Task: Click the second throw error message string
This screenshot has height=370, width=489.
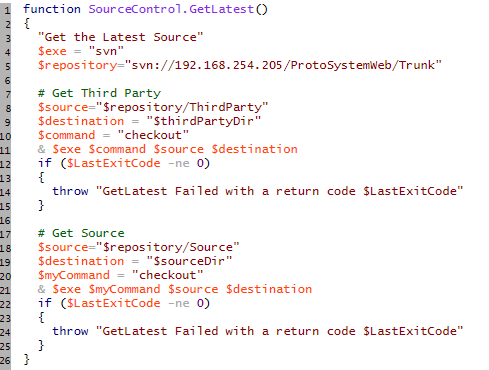Action: pos(279,331)
